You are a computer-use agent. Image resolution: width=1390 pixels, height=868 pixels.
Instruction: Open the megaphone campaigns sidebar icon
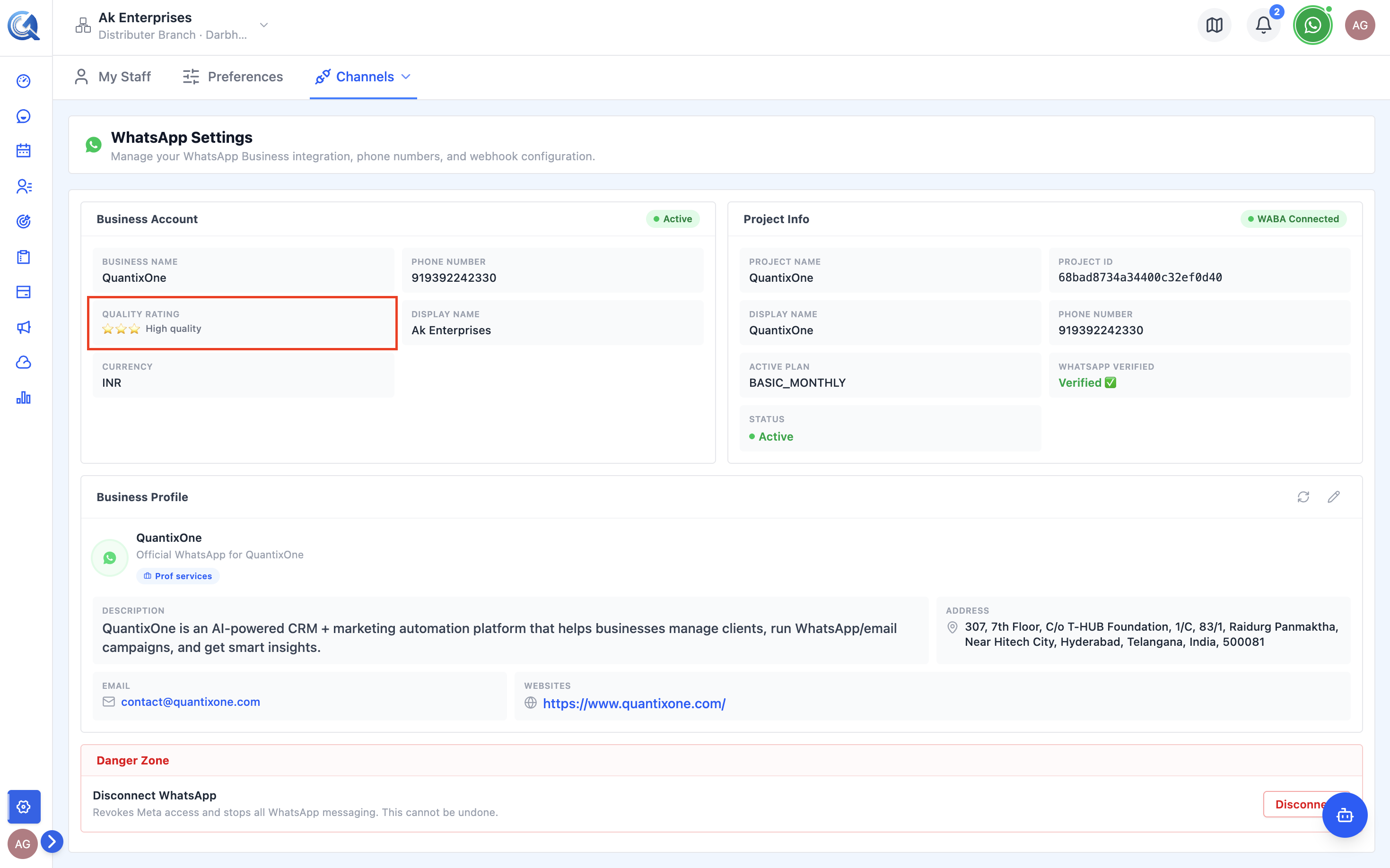(24, 327)
